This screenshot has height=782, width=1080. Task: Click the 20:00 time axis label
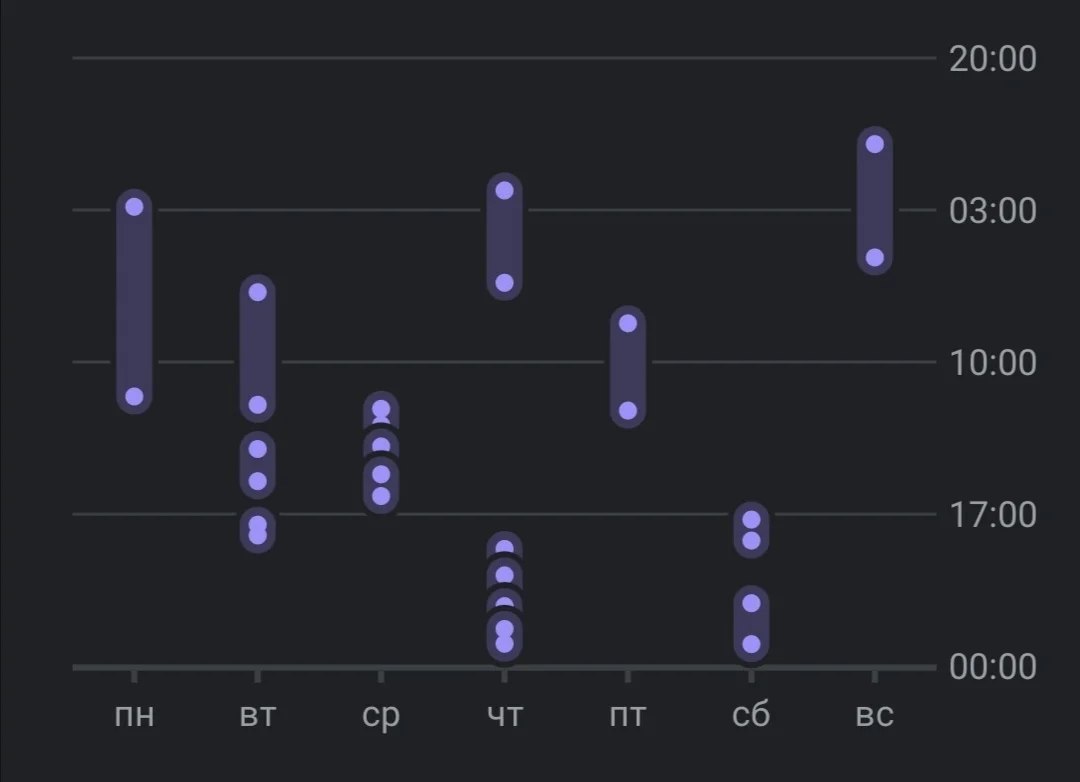tap(992, 59)
